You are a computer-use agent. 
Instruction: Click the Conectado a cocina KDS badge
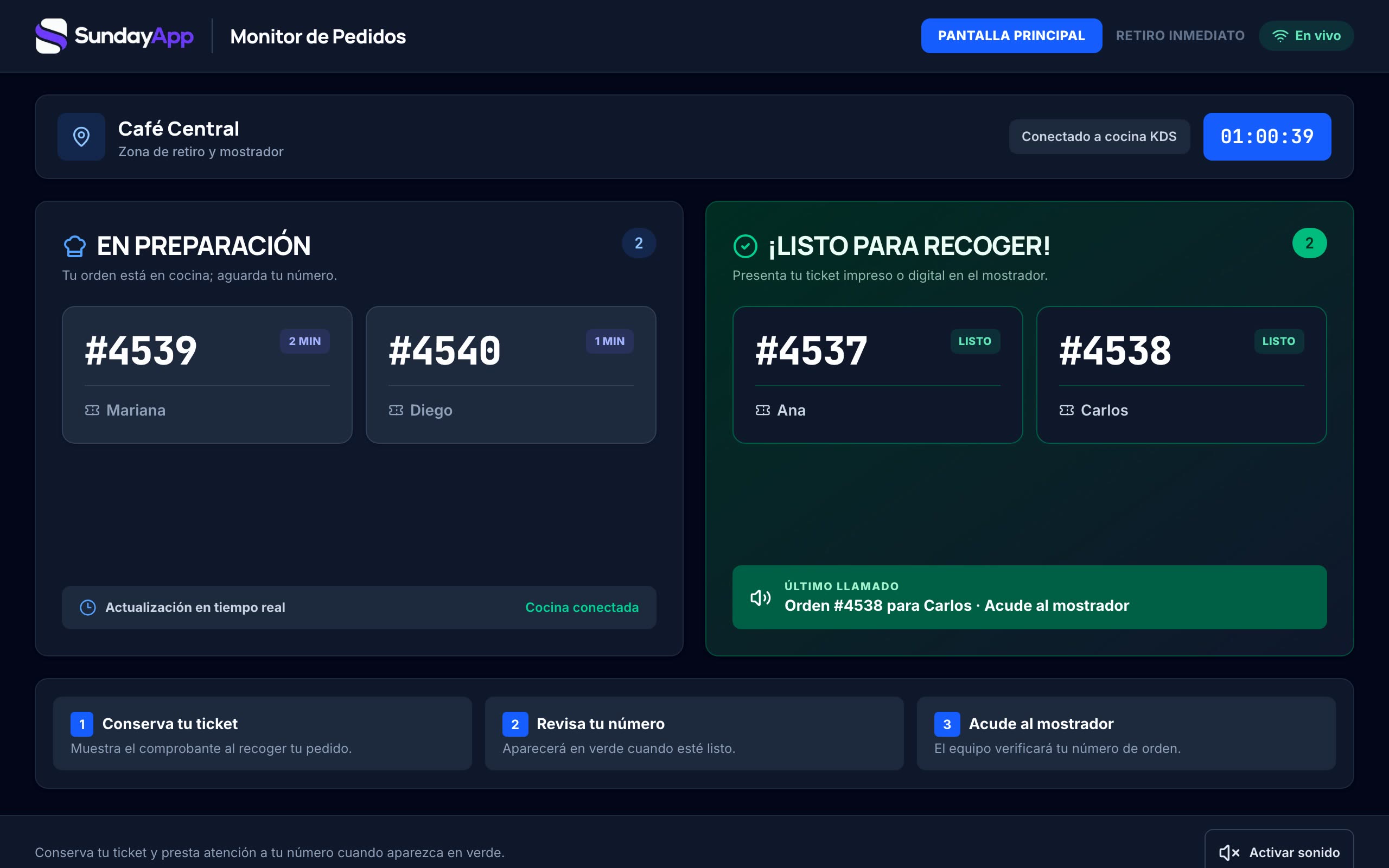click(1099, 137)
